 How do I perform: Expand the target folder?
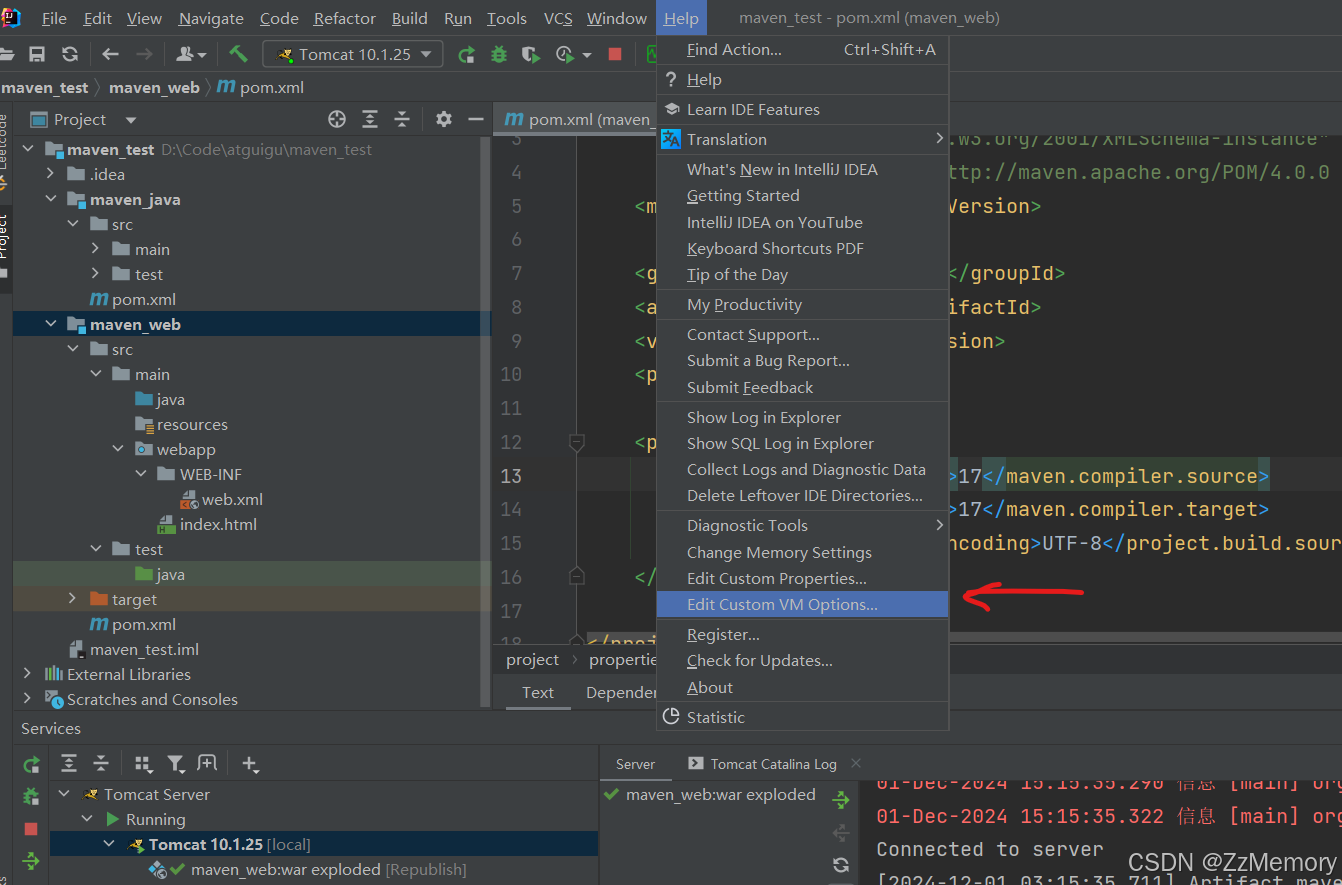[72, 599]
